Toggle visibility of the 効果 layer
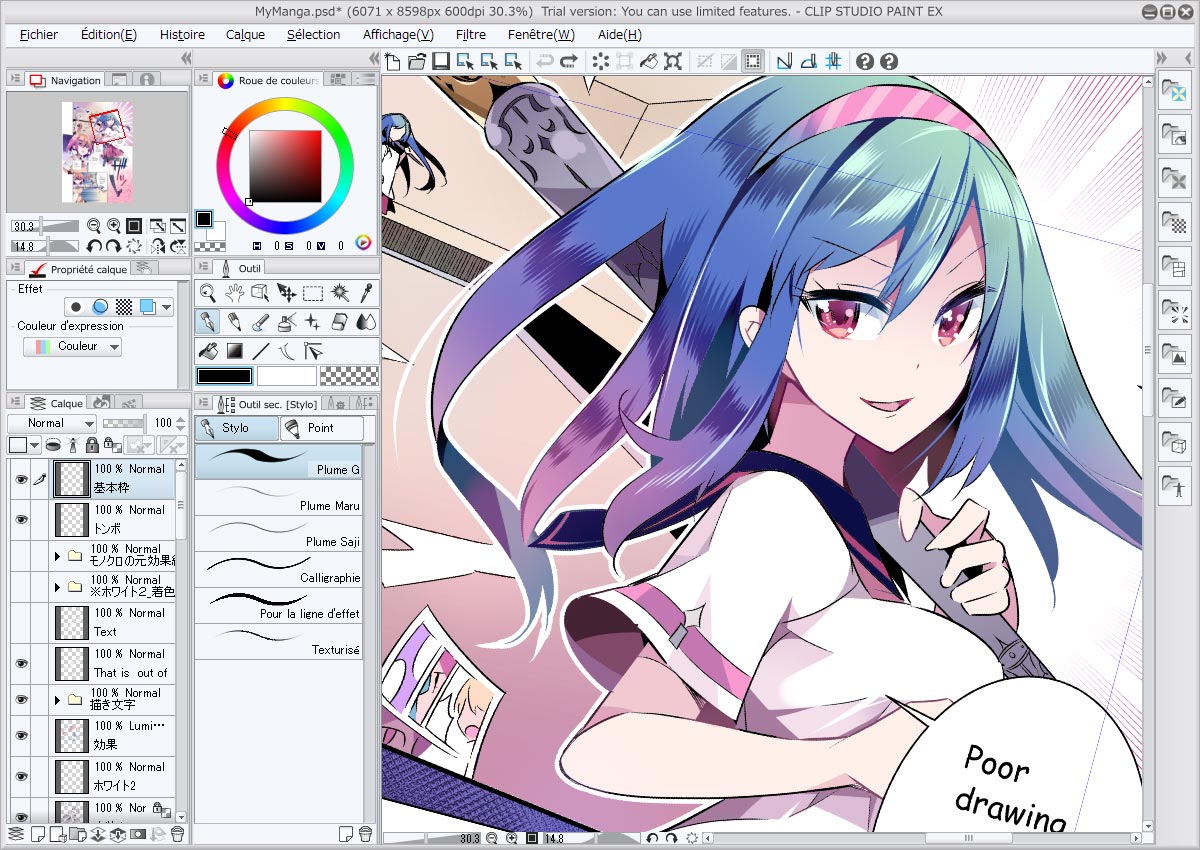The width and height of the screenshot is (1200, 850). (21, 735)
